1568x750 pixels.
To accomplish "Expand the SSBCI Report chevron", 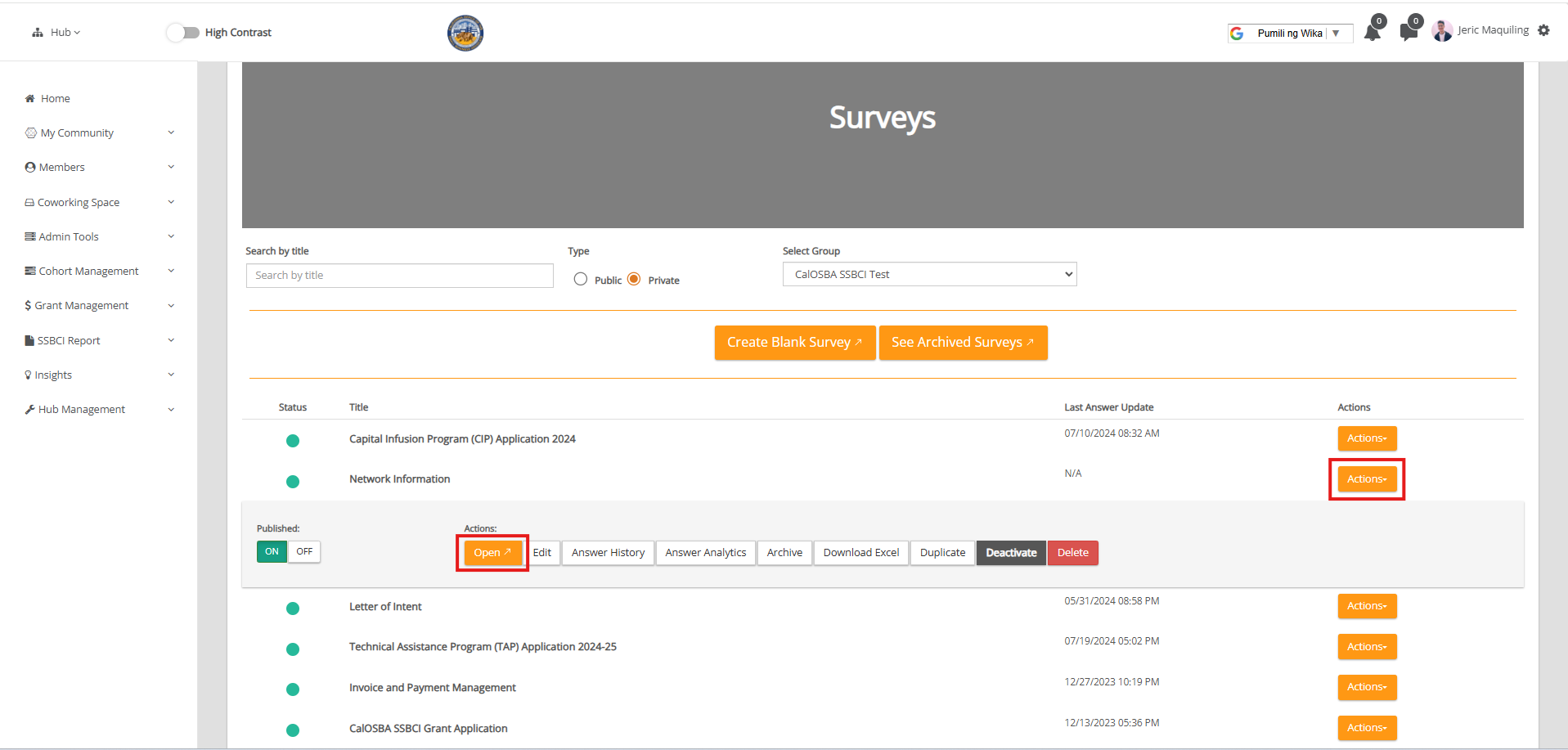I will pyautogui.click(x=171, y=340).
